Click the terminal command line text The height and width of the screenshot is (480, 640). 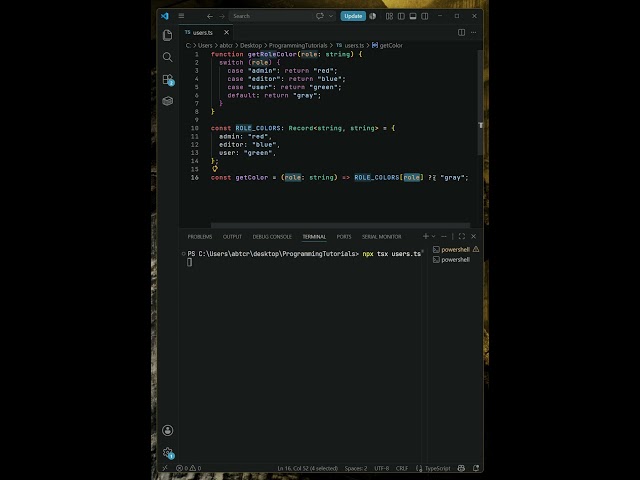tap(304, 254)
